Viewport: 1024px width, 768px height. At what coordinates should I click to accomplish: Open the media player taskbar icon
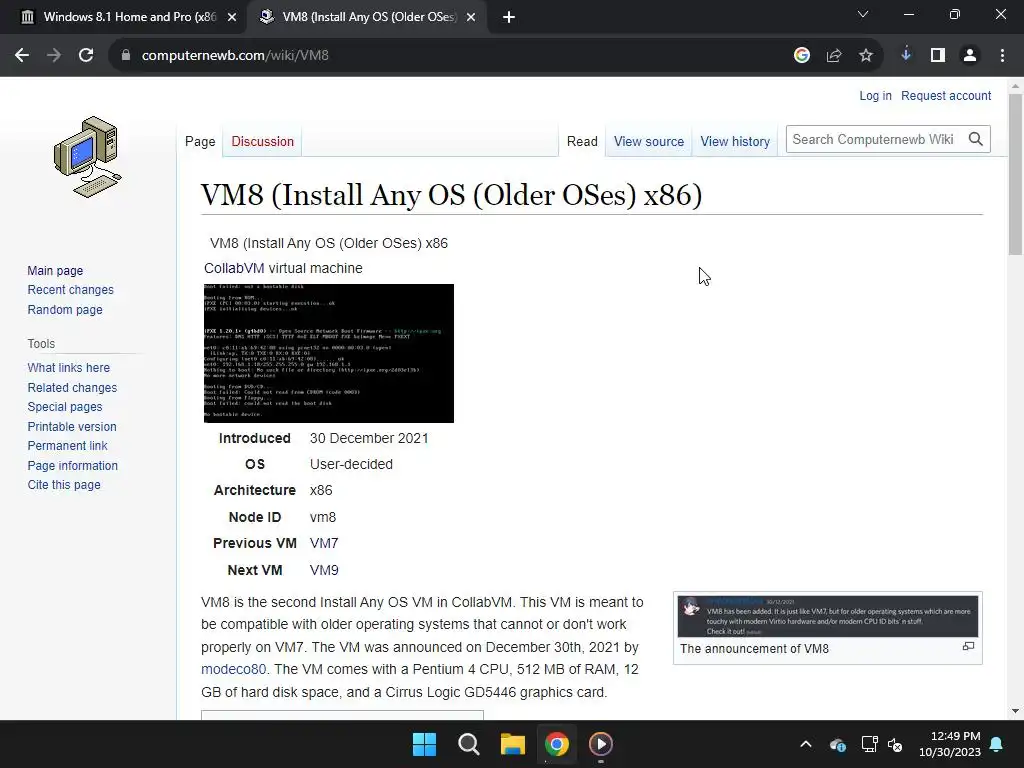tap(601, 744)
